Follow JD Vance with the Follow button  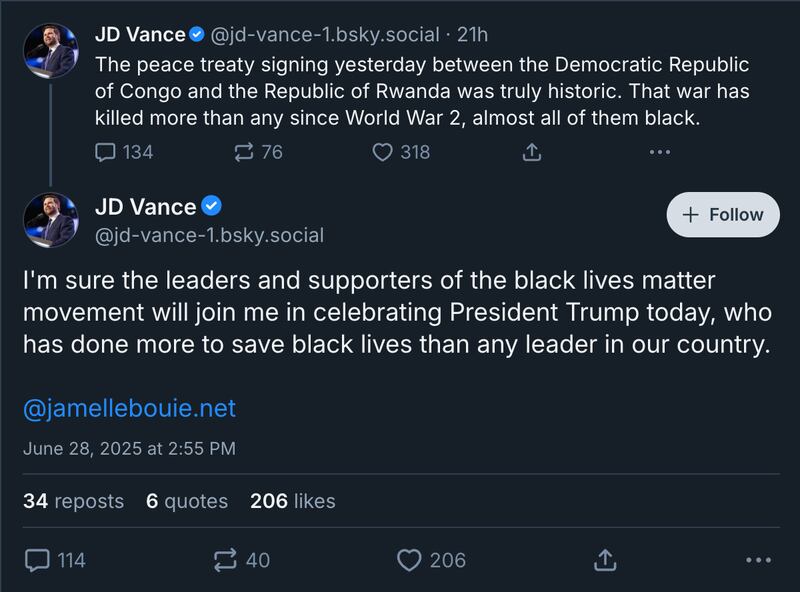pos(722,215)
